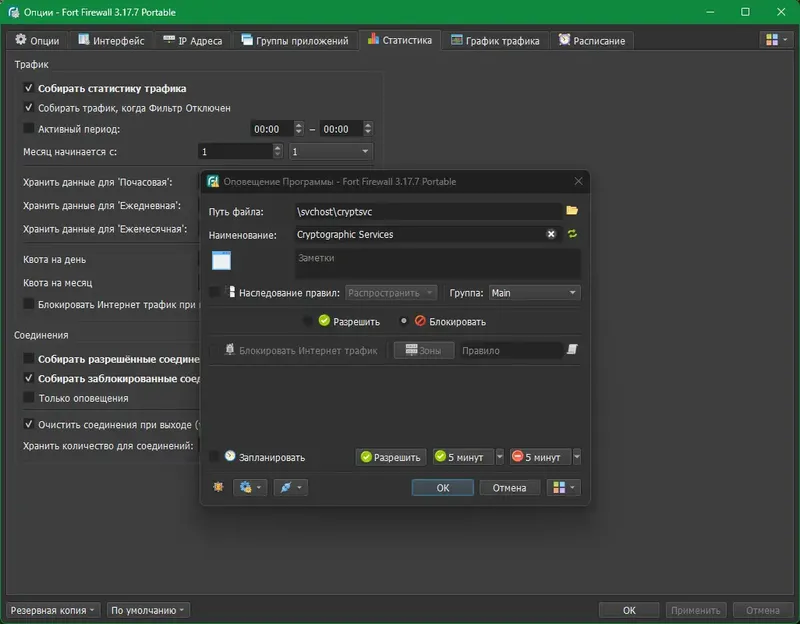Click the active period end time stepper
This screenshot has height=624, width=800.
(x=367, y=129)
